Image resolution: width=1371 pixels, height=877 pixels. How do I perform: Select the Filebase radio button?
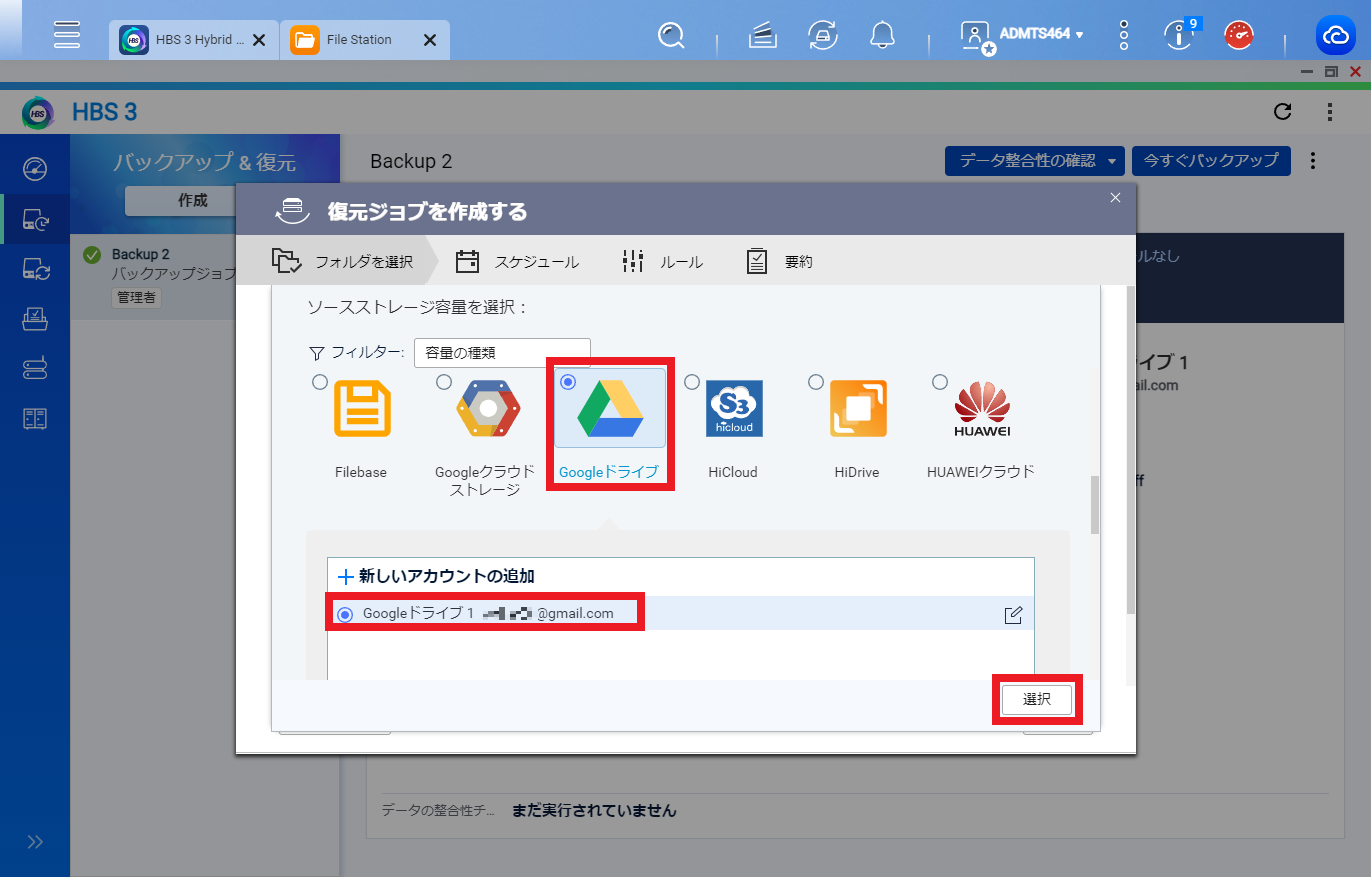click(x=319, y=382)
